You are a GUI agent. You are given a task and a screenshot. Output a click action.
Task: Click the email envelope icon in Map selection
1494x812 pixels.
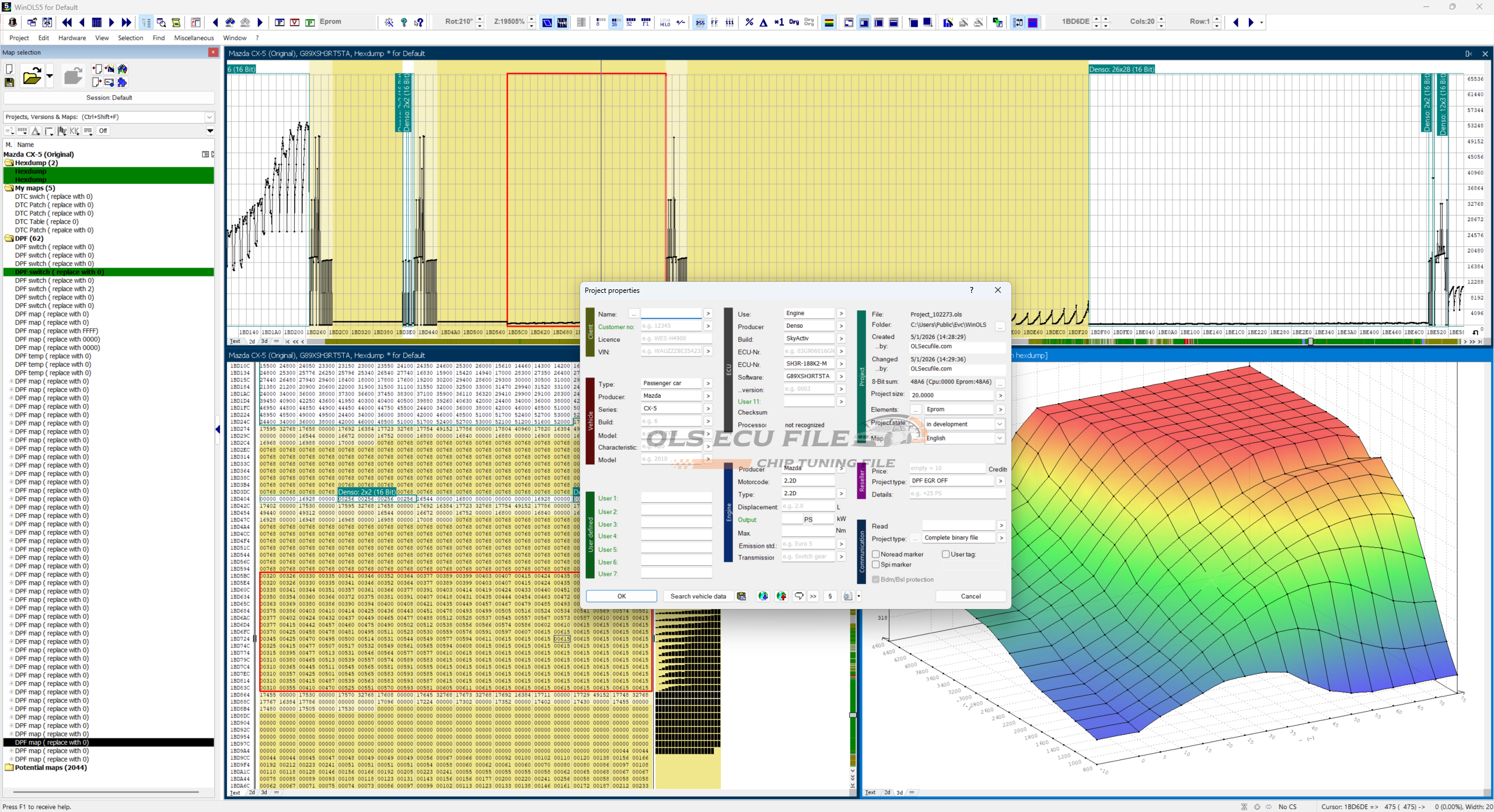109,82
